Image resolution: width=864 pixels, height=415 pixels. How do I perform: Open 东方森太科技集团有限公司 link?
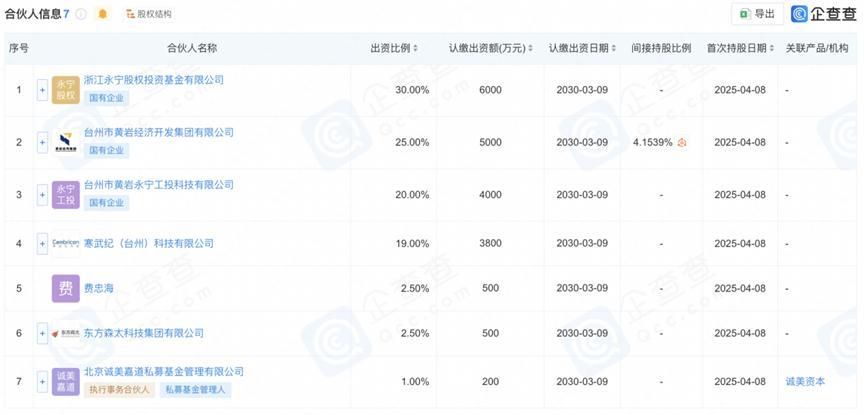tap(144, 333)
